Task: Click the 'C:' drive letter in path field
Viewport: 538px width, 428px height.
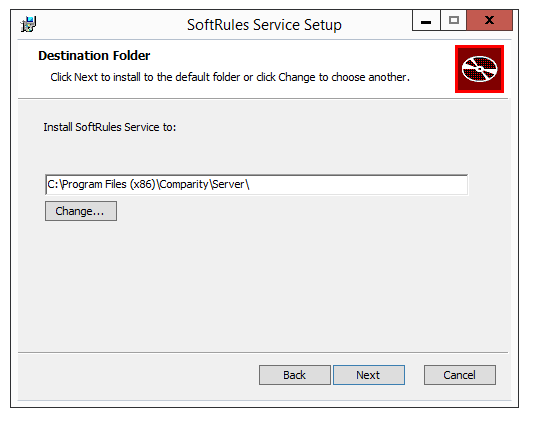Action: point(52,184)
